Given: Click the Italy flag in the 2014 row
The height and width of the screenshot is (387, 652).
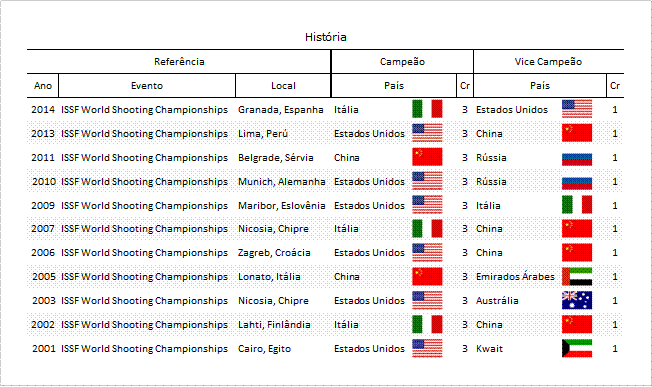Looking at the screenshot, I should tap(427, 109).
